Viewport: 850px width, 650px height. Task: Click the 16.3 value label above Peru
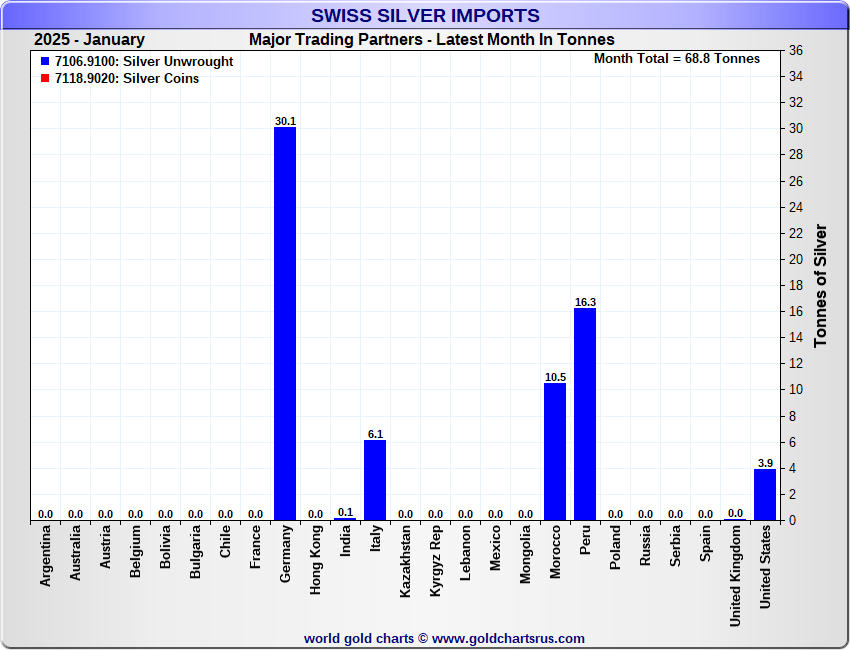pos(585,302)
